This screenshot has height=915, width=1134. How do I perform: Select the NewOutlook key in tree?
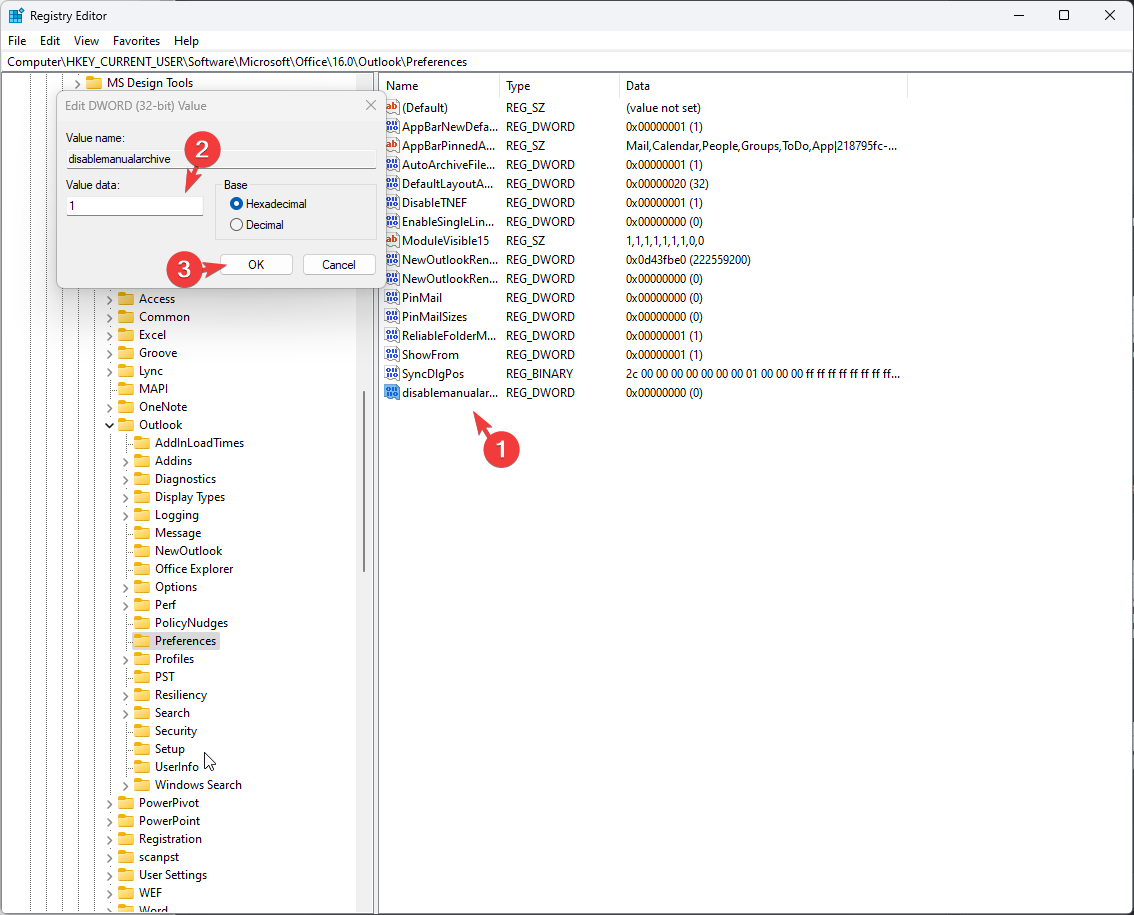tap(188, 550)
